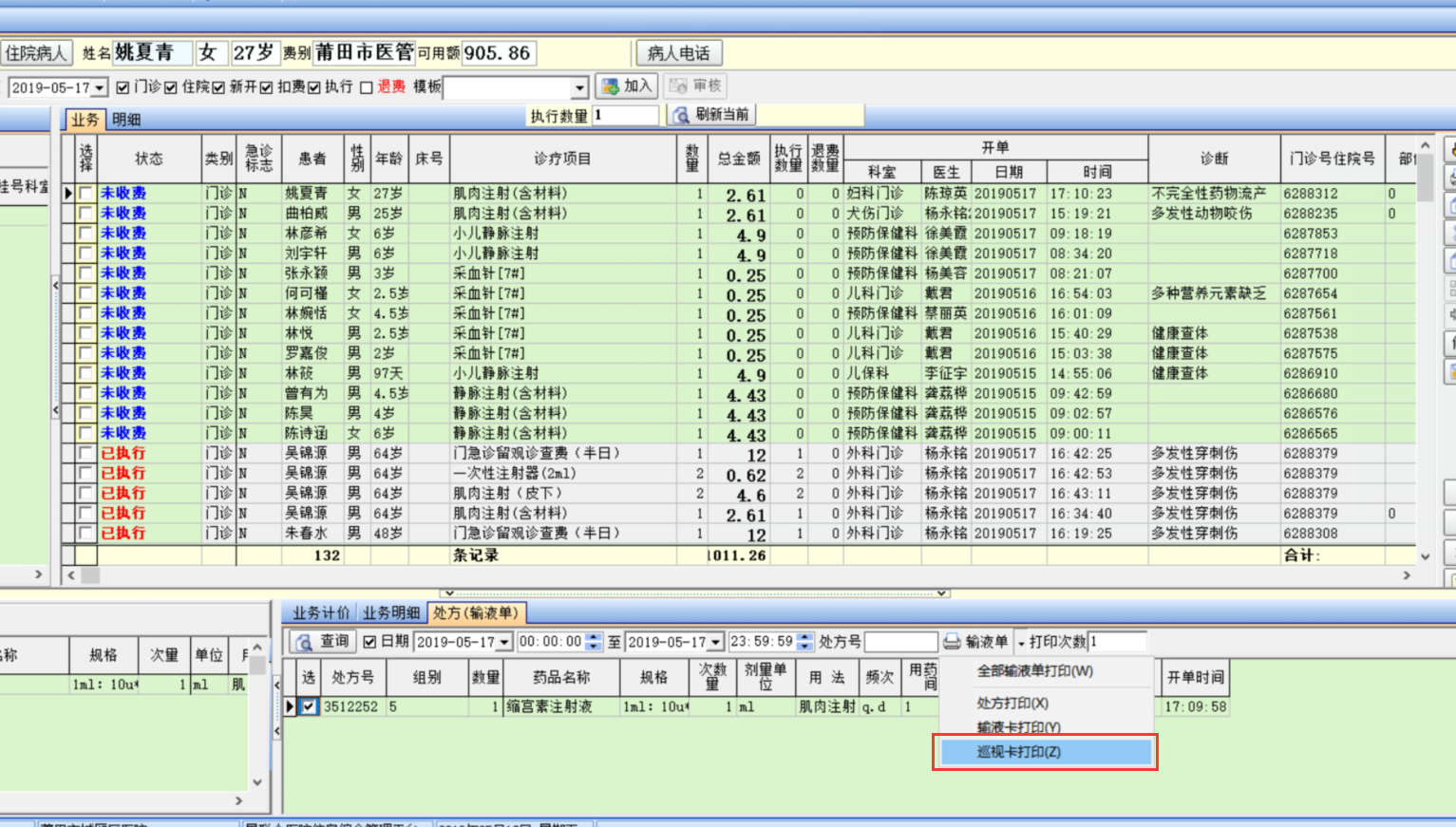Viewport: 1456px width, 827px height.
Task: Open the 模板 template dropdown
Action: [x=579, y=87]
